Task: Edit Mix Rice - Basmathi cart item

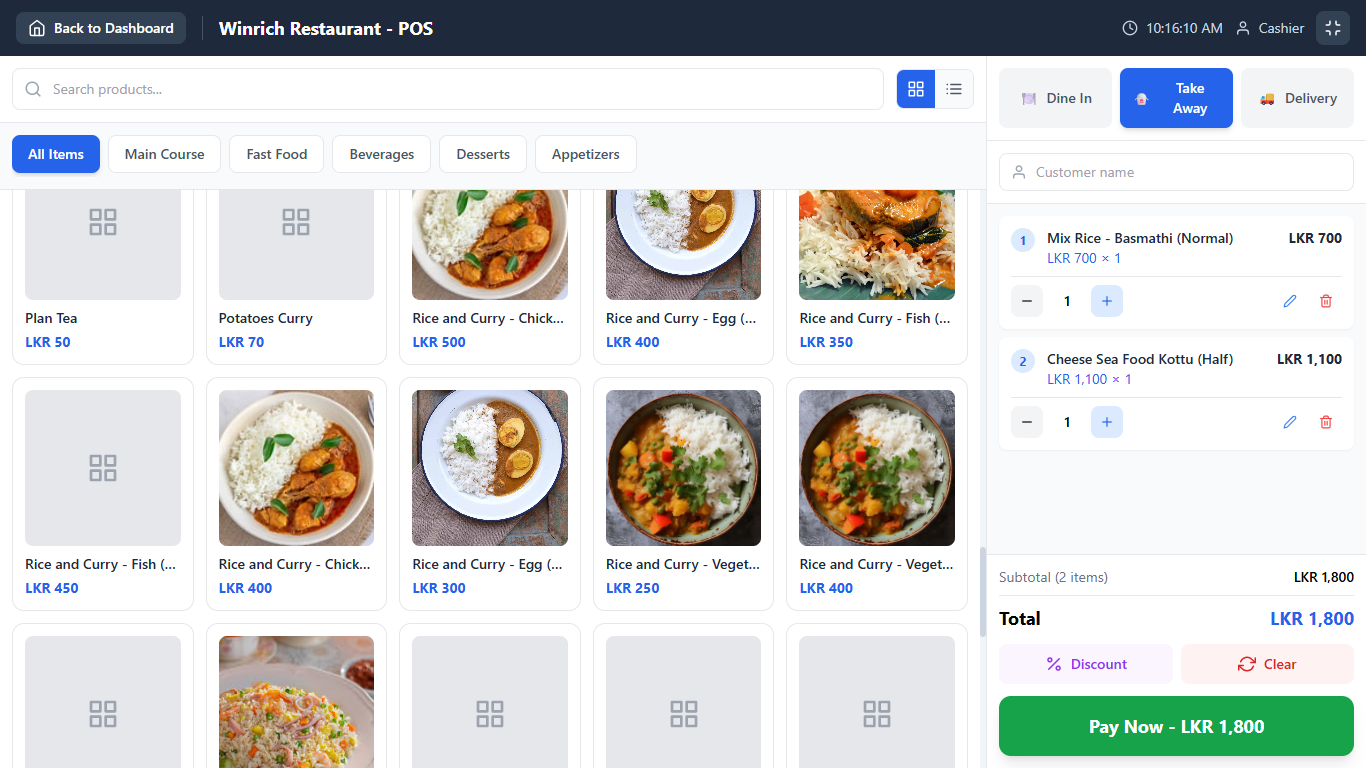Action: click(1289, 301)
